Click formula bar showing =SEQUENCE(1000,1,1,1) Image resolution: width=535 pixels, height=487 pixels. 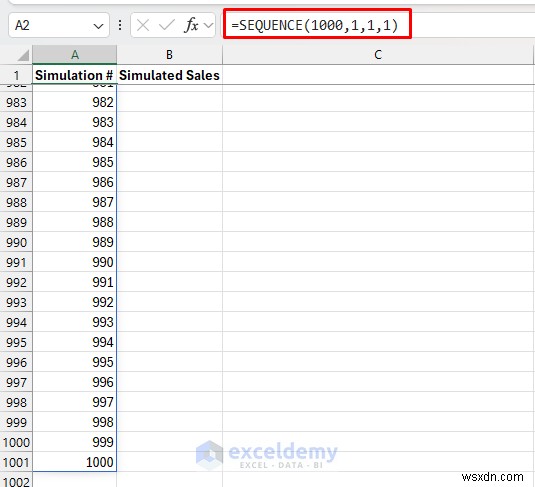[x=379, y=25]
